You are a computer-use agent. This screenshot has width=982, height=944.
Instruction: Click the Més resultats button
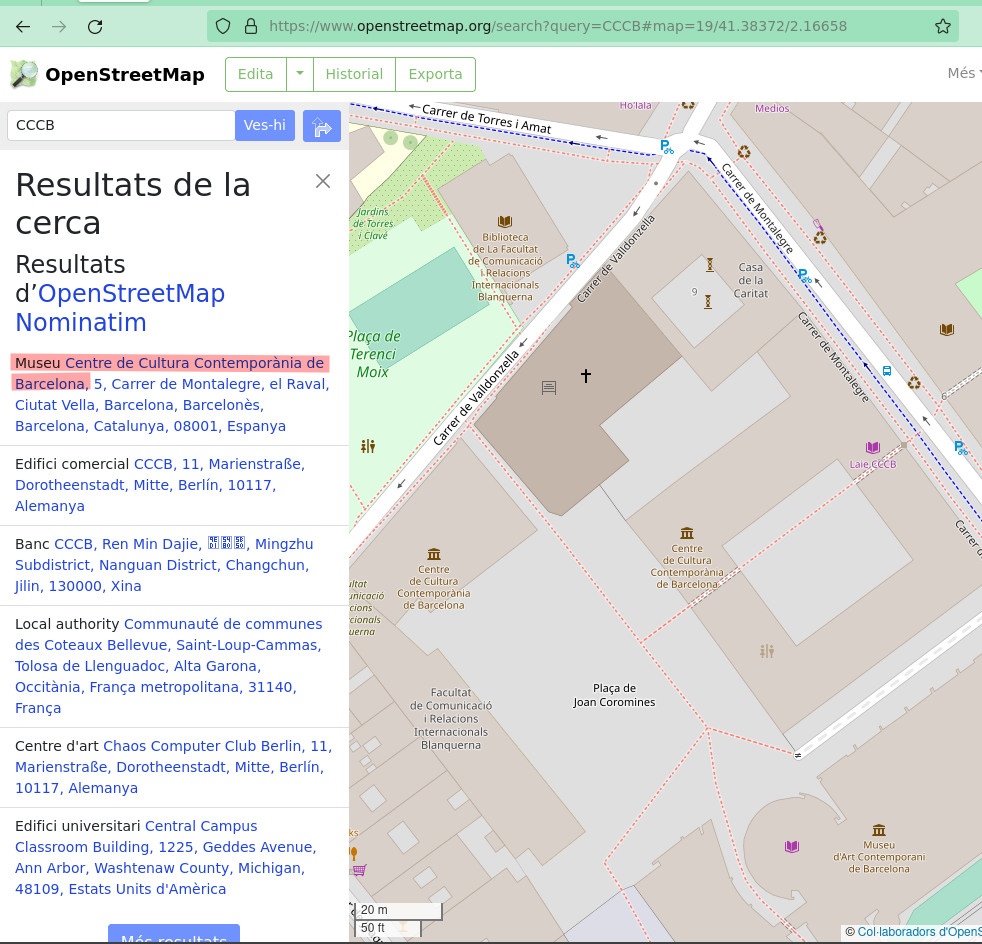[174, 934]
